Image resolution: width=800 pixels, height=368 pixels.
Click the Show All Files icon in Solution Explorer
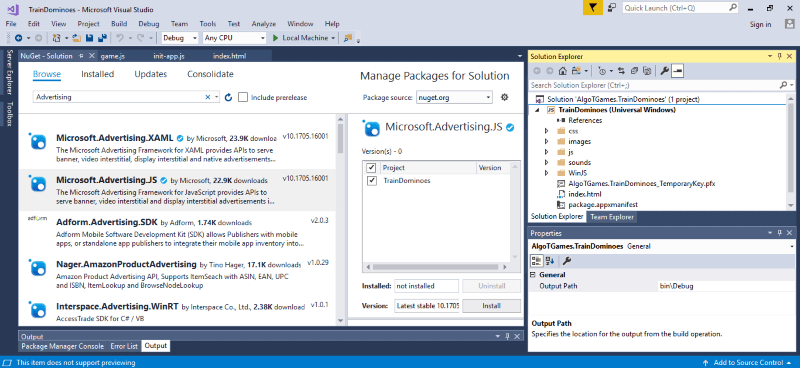point(647,71)
